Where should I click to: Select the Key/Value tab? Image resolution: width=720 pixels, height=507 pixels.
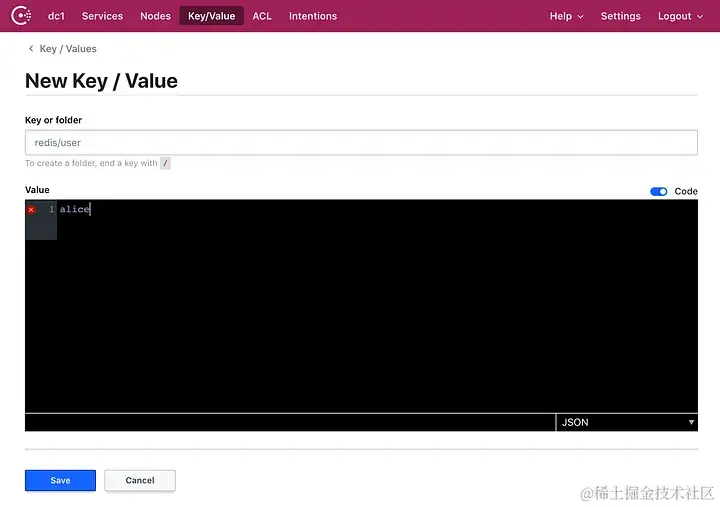pos(211,16)
